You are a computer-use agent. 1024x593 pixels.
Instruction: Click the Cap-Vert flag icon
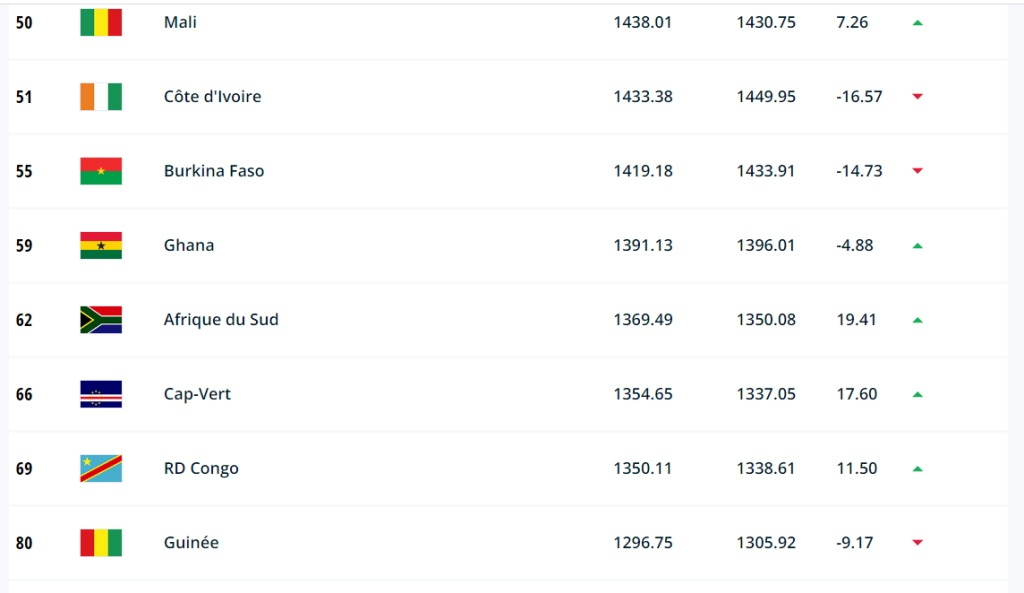pos(101,394)
